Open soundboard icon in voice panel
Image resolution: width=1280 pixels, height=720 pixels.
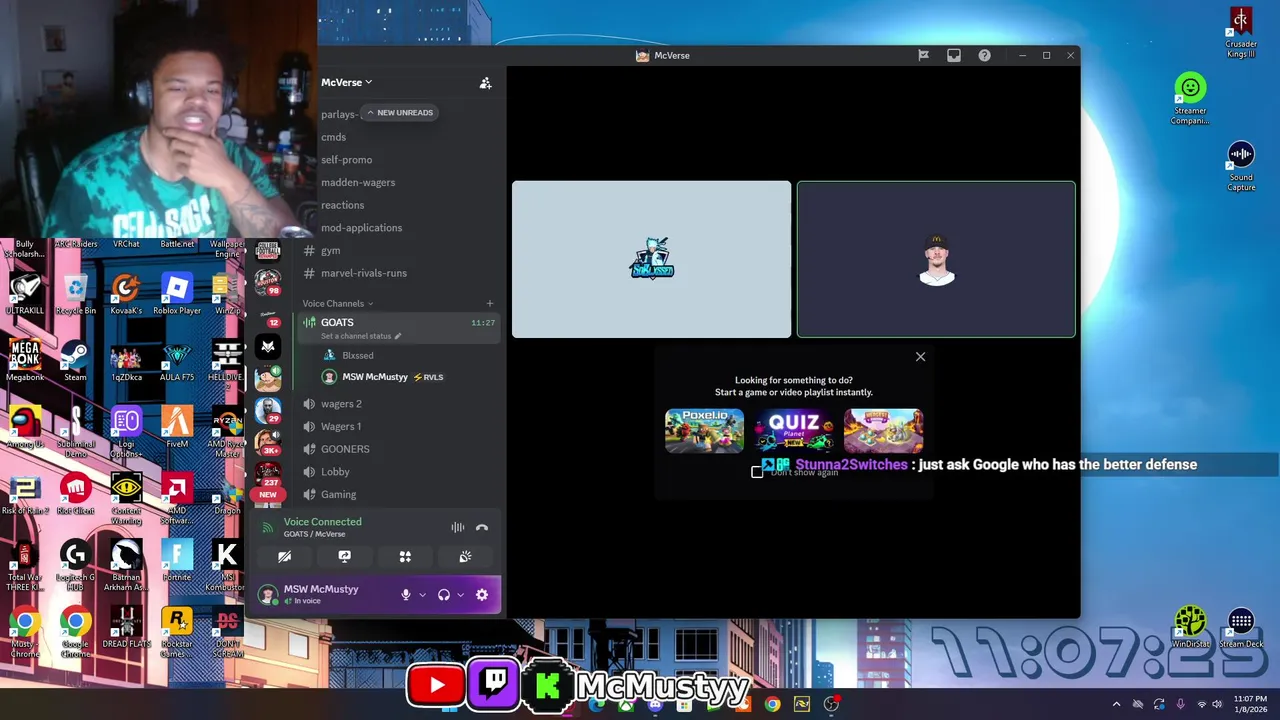(465, 556)
